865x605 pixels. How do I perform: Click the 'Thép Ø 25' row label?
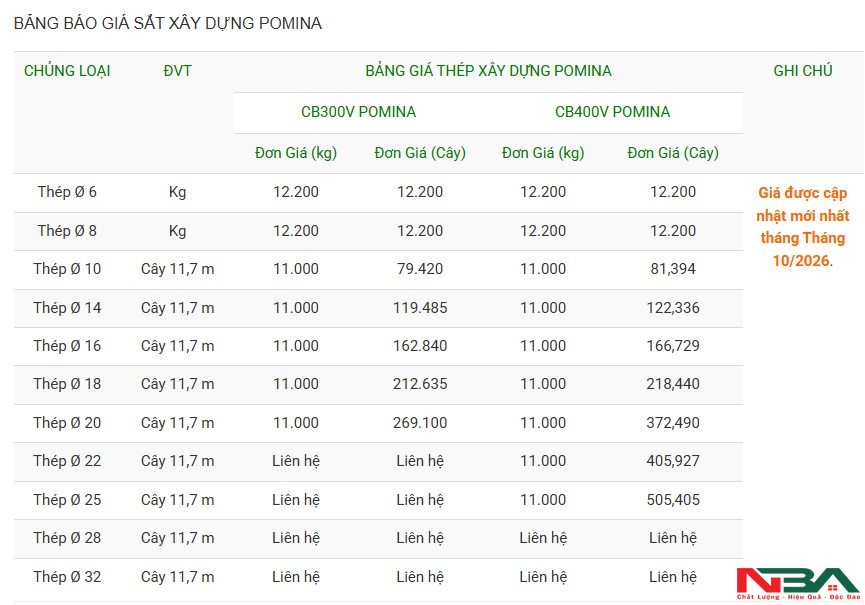click(67, 500)
